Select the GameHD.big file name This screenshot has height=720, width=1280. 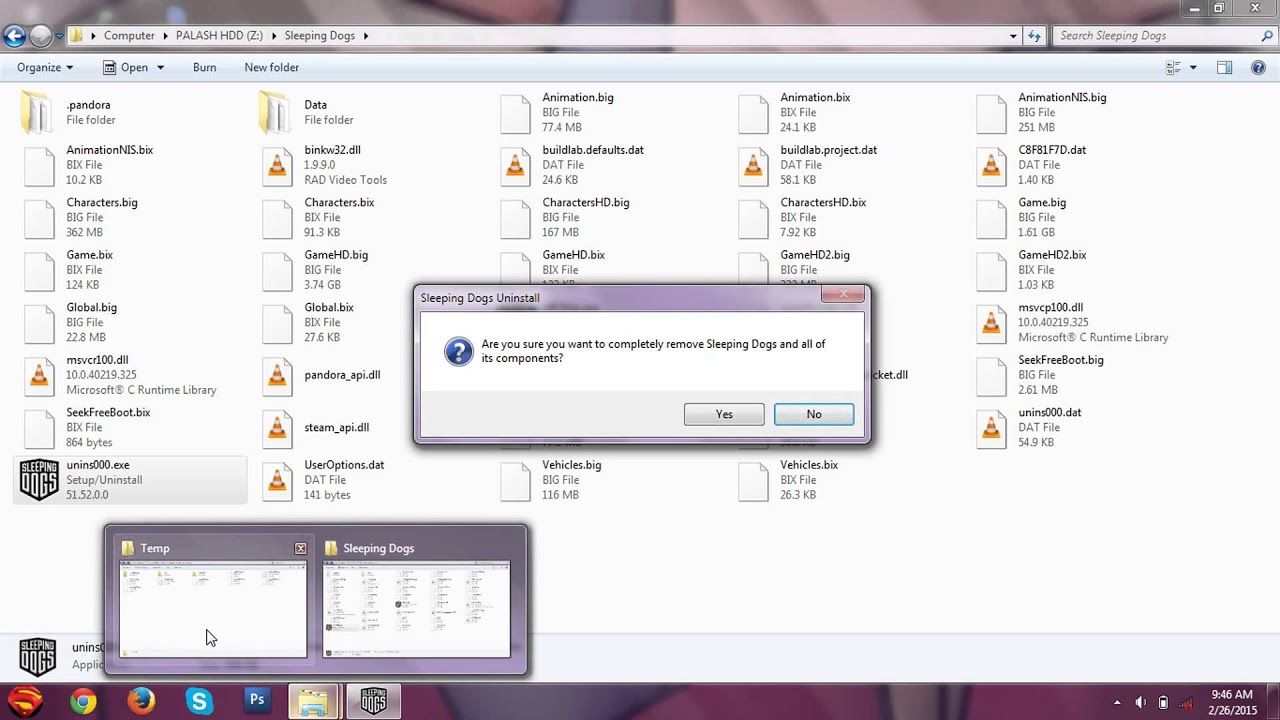[336, 255]
